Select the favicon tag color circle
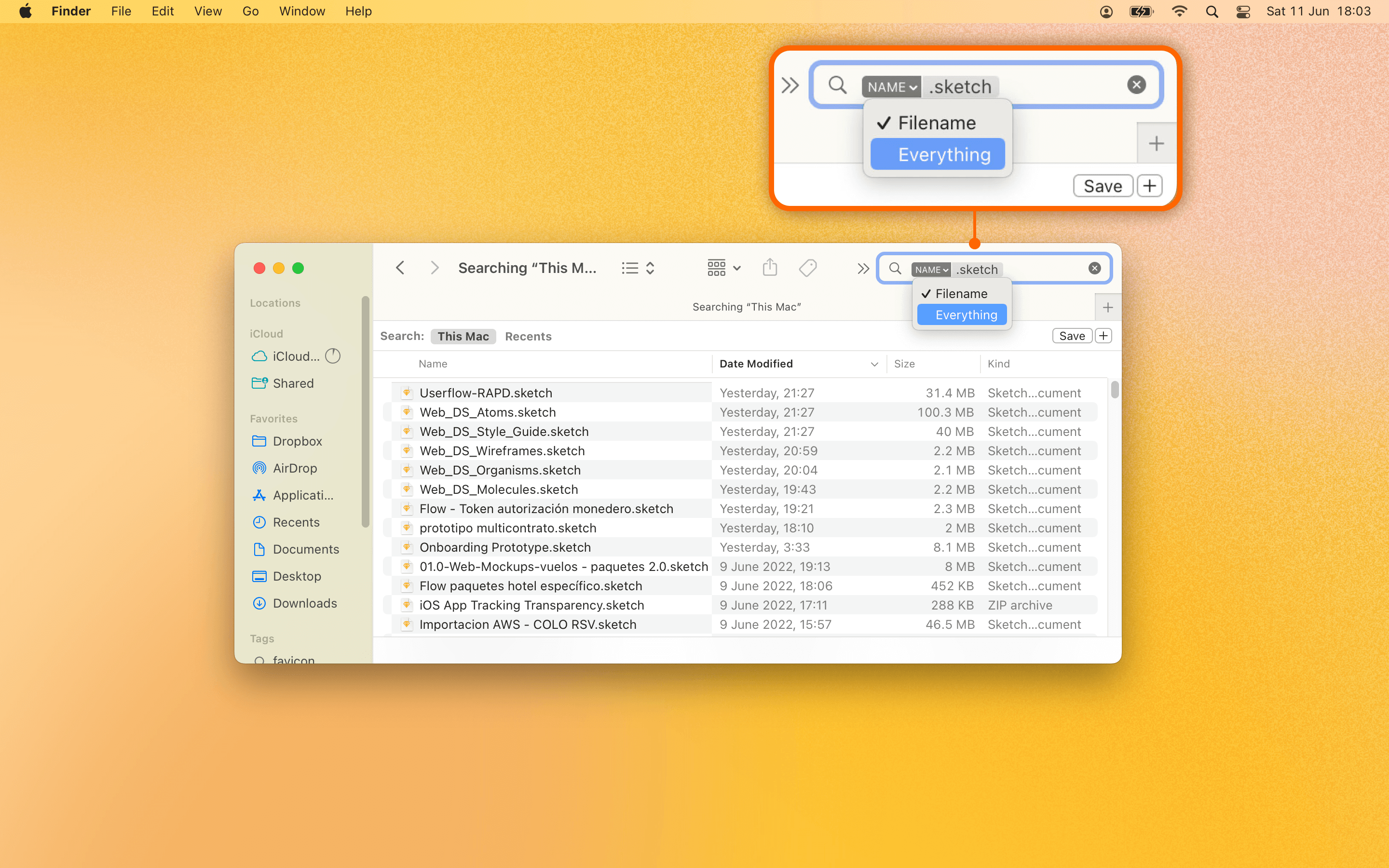1389x868 pixels. 260,660
